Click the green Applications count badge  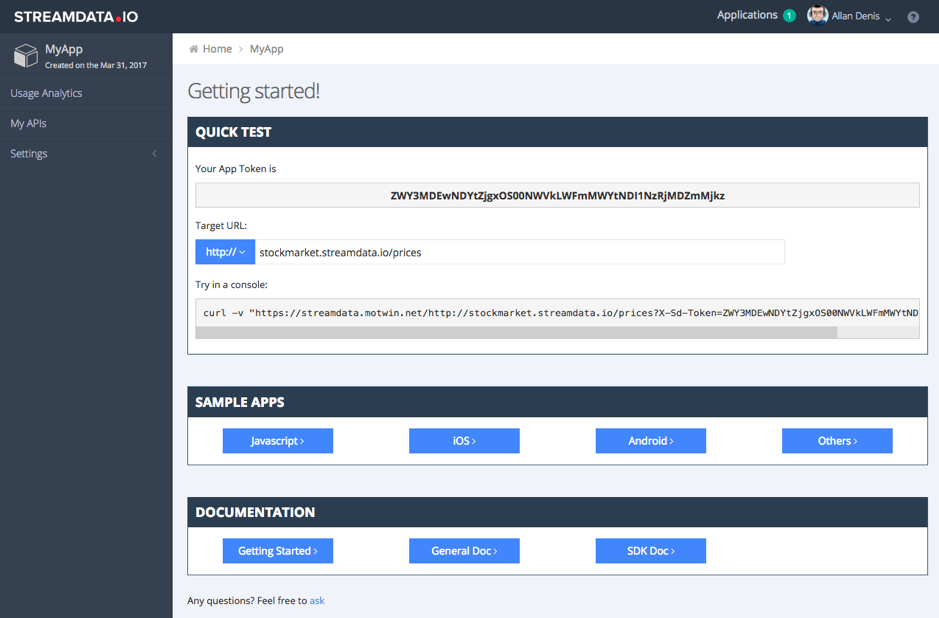point(789,16)
